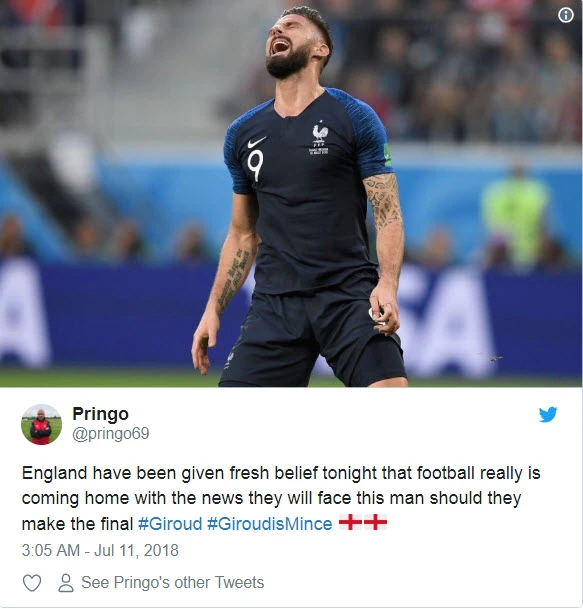Click the Nike swoosh on the jersey
The width and height of the screenshot is (583, 609).
point(257,142)
